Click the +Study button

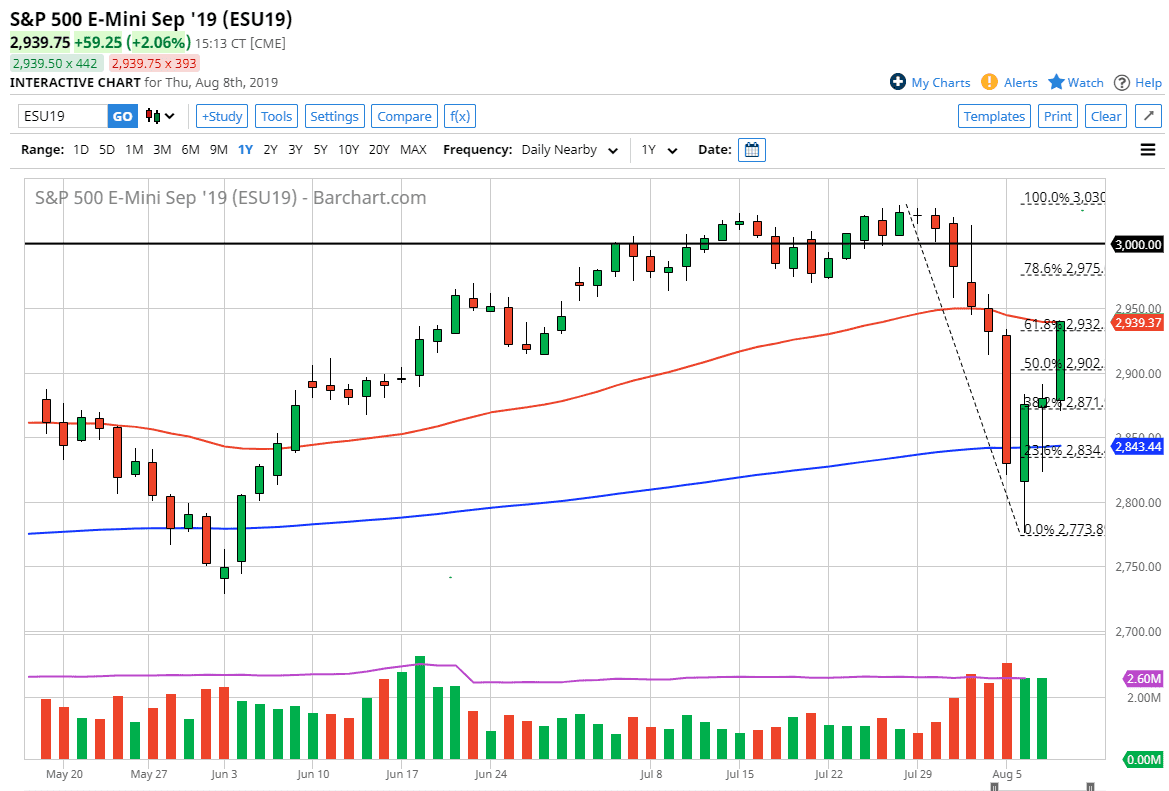pos(221,116)
